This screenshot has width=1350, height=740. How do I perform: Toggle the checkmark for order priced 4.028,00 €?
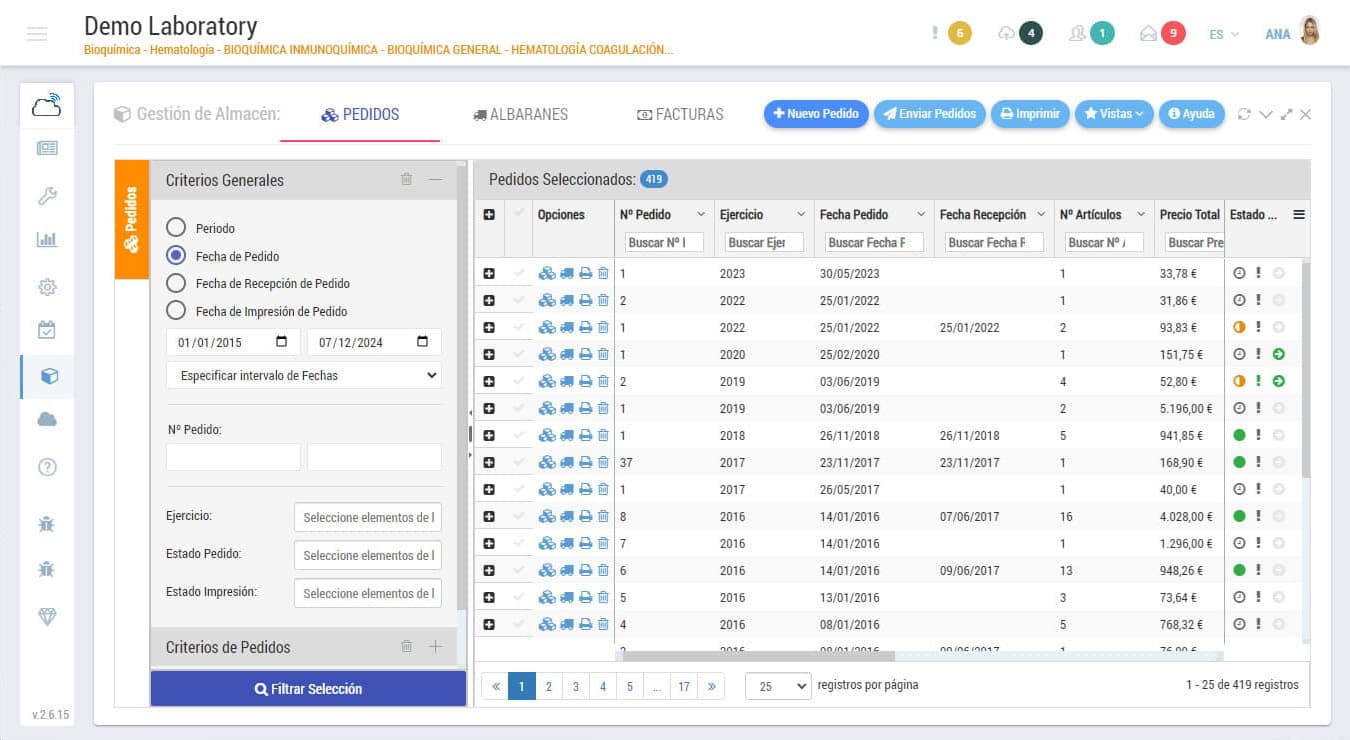tap(518, 516)
